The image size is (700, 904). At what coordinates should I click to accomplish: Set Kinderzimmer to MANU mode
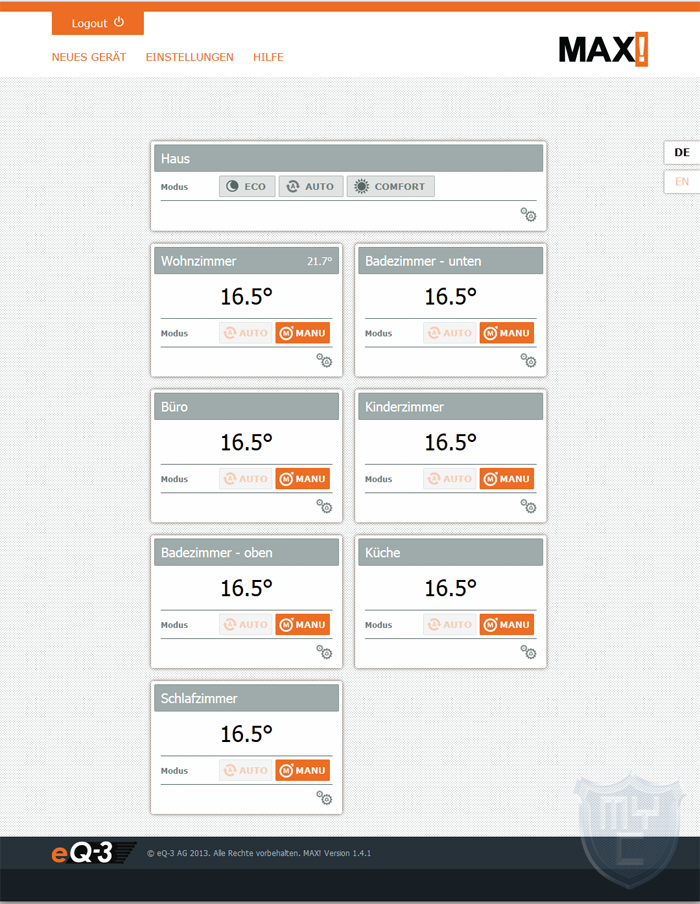point(507,479)
